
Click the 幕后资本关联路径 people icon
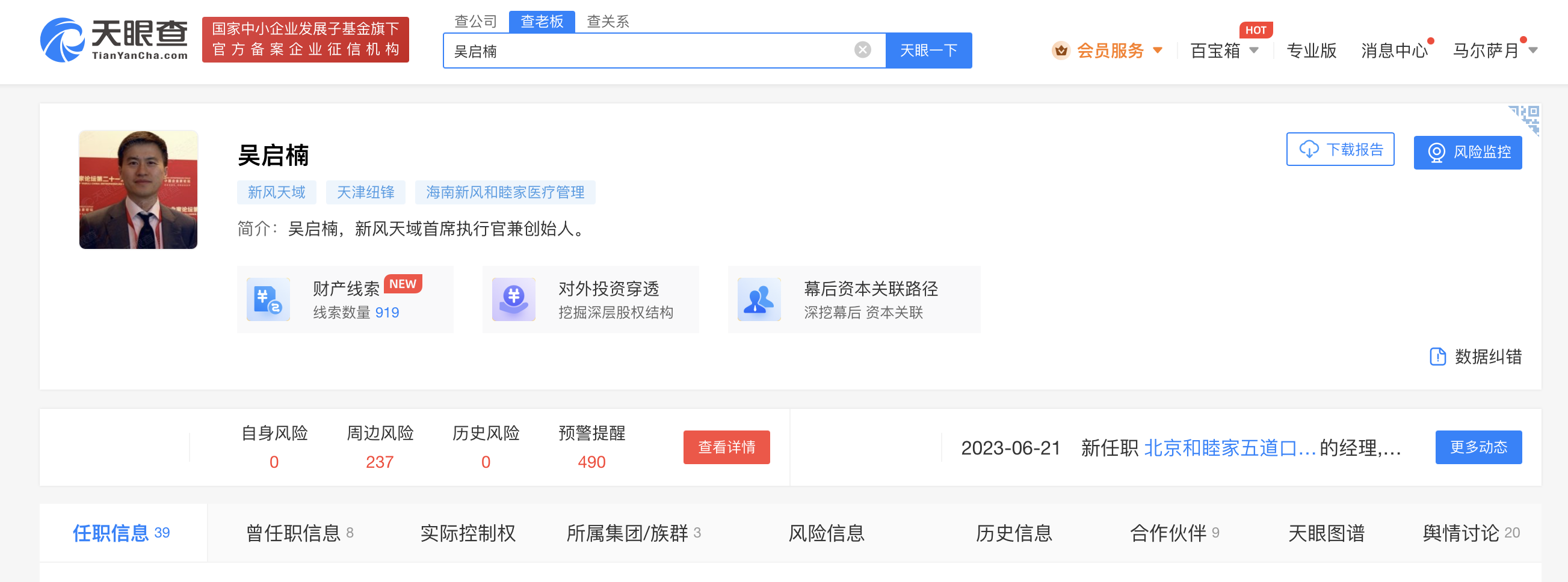759,299
